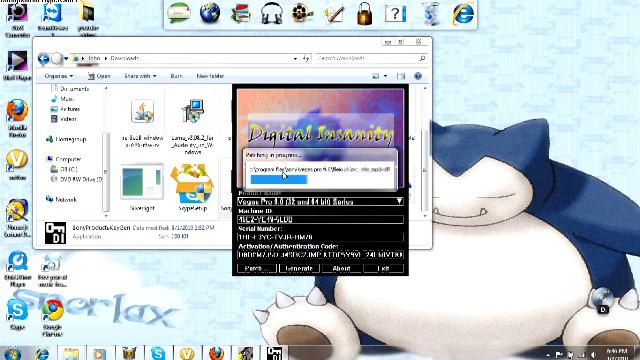Click the volume icon in system tray

(x=593, y=355)
